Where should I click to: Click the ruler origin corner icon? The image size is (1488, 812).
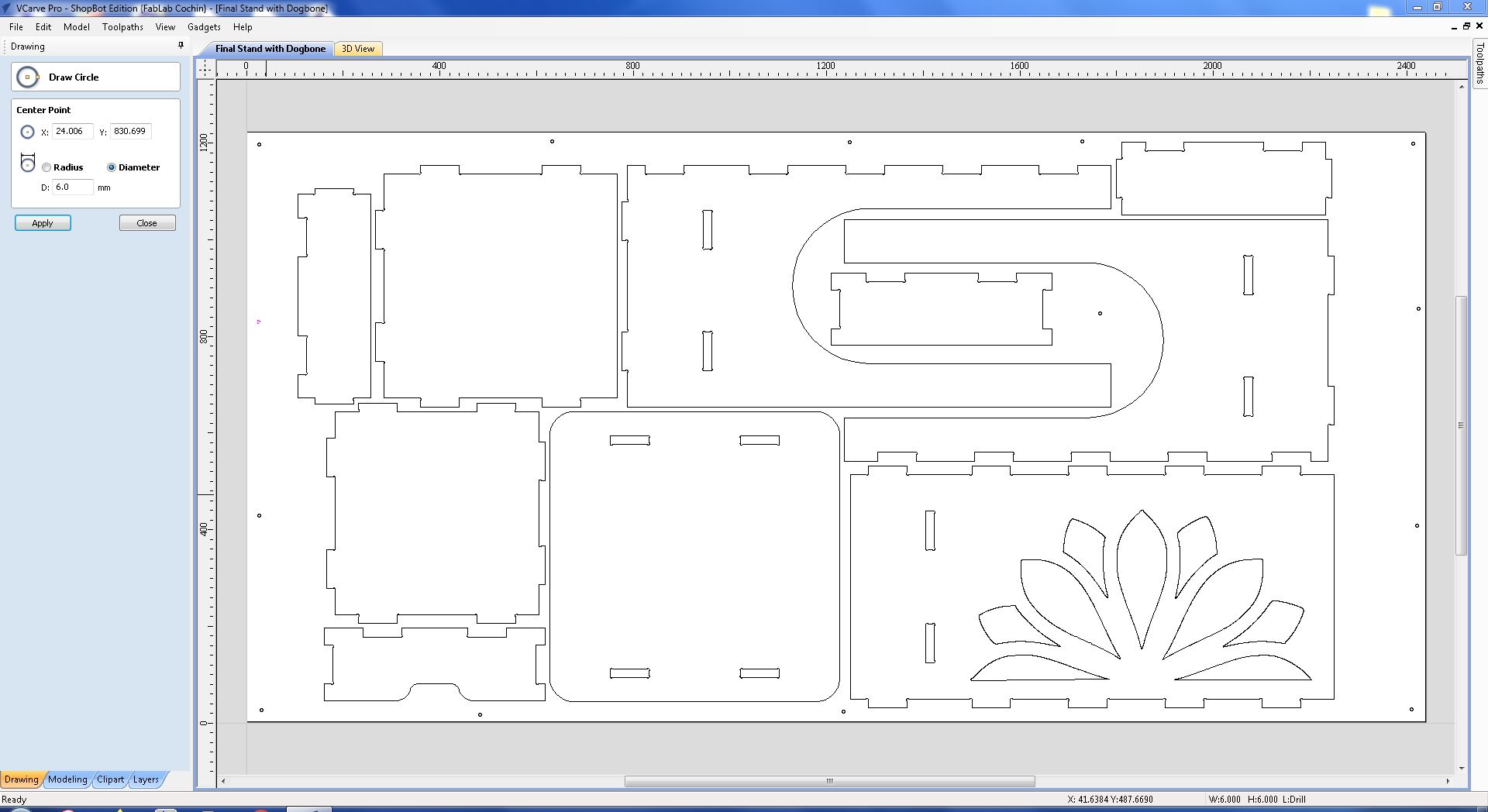[x=205, y=68]
